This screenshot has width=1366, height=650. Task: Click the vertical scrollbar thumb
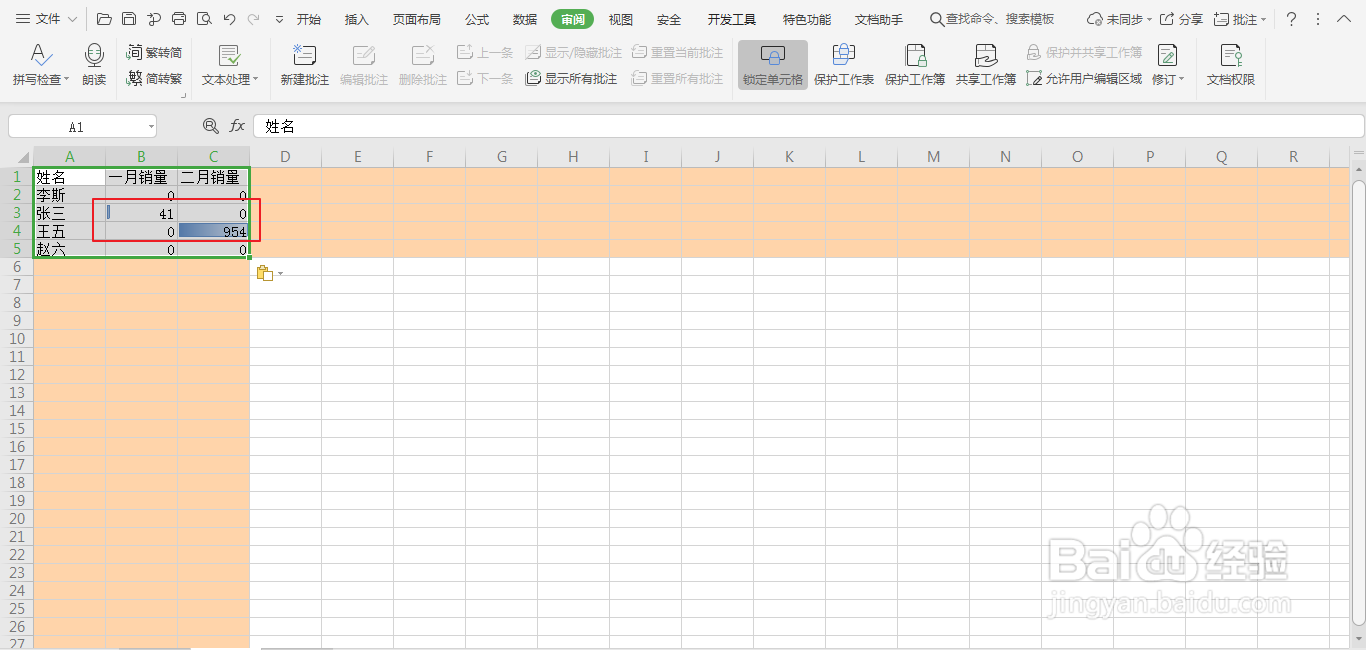pyautogui.click(x=1358, y=403)
